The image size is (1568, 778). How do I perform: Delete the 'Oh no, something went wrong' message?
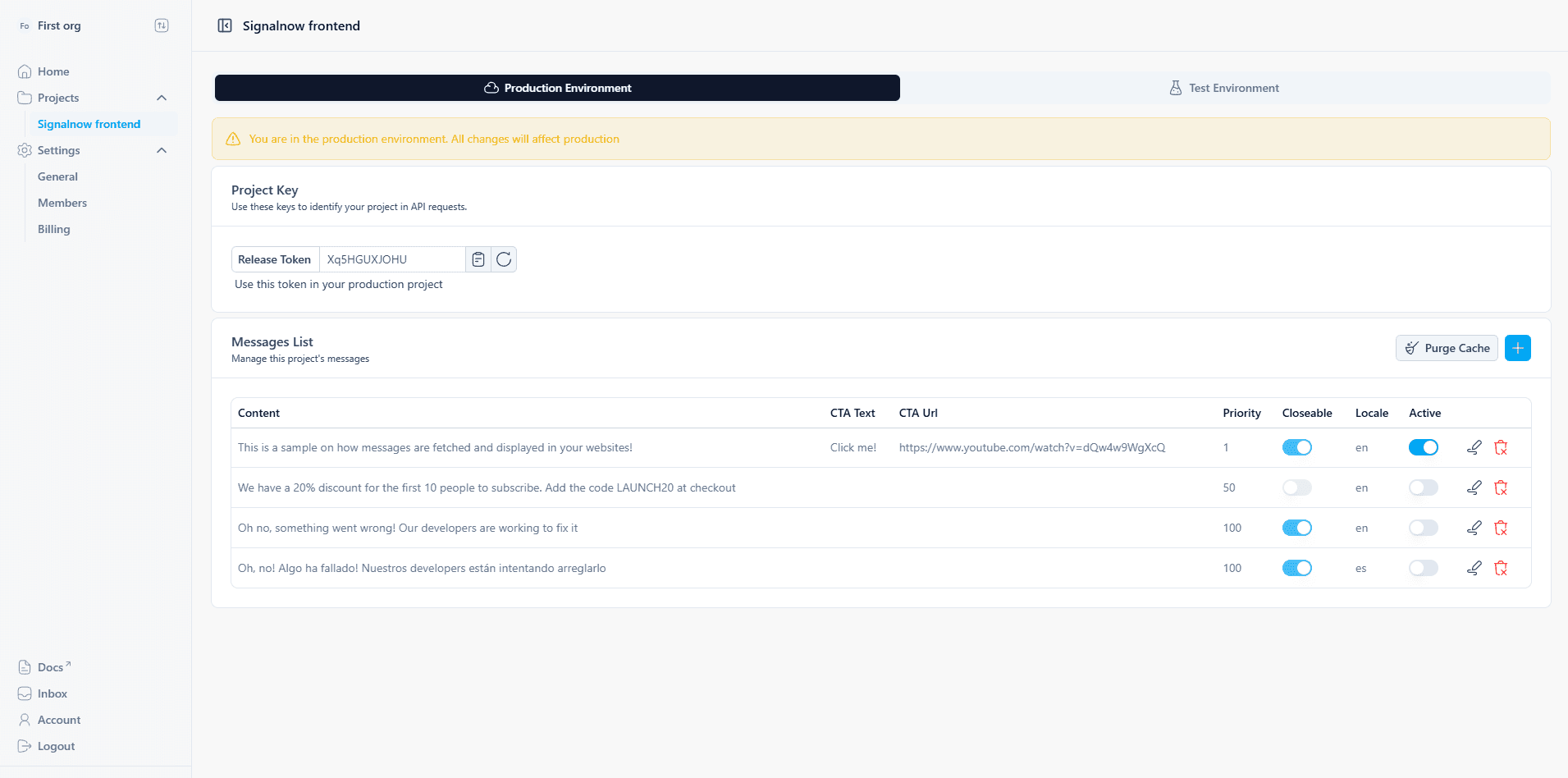[x=1502, y=528]
